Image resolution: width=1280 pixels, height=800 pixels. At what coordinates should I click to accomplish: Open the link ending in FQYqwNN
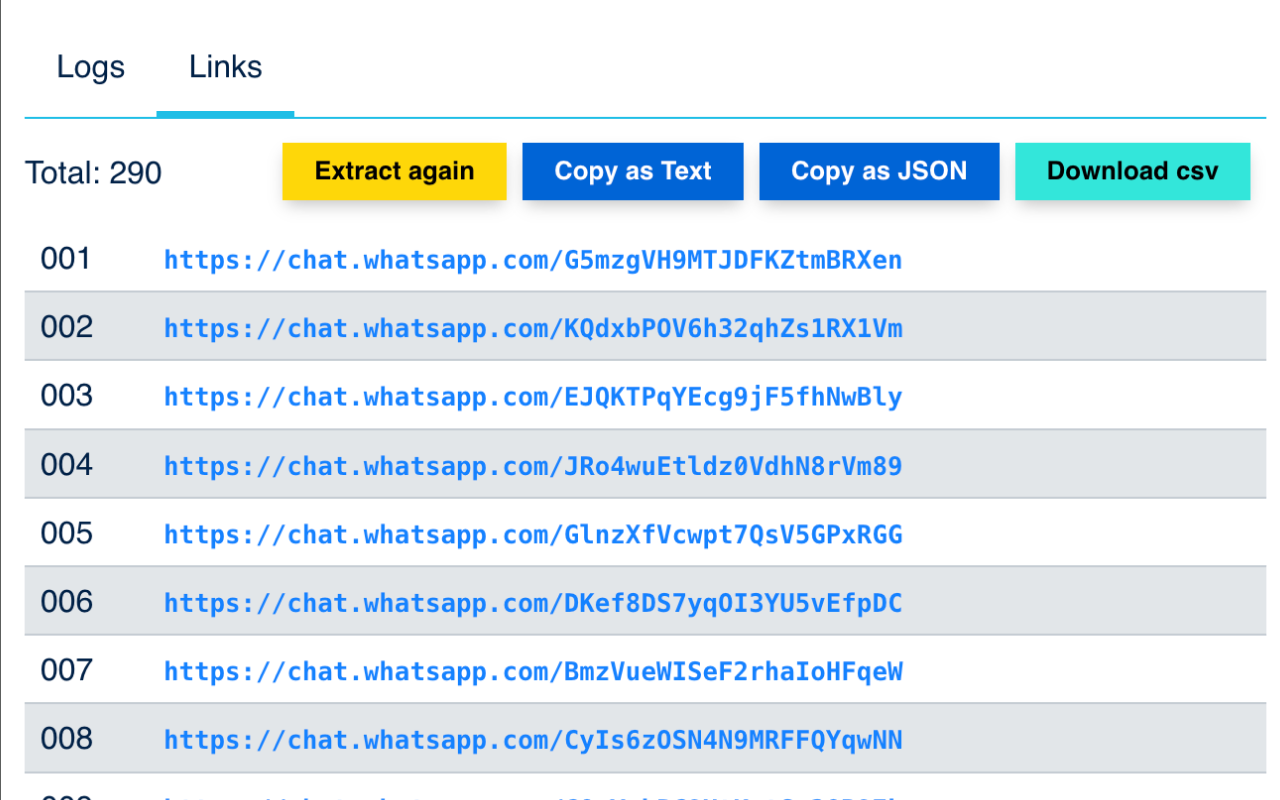click(x=533, y=739)
